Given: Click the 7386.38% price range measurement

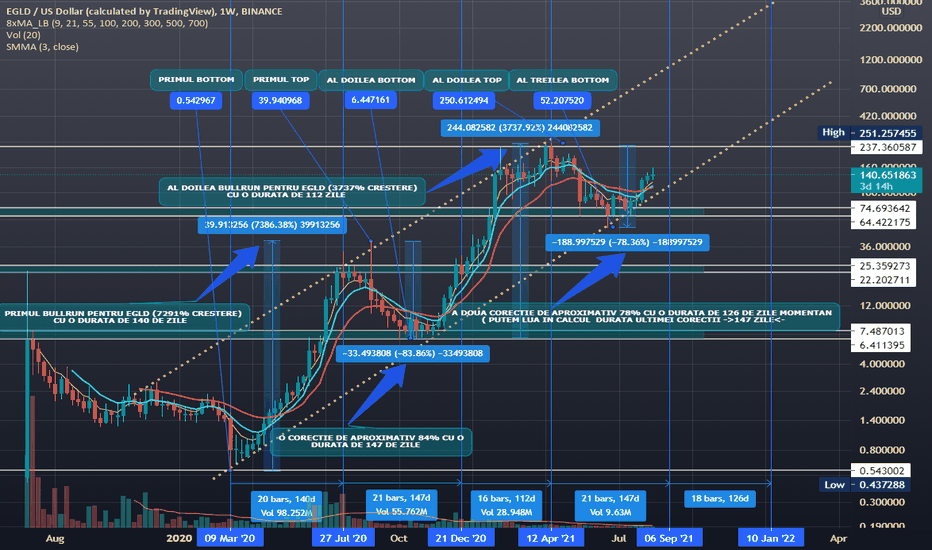Looking at the screenshot, I should point(272,225).
